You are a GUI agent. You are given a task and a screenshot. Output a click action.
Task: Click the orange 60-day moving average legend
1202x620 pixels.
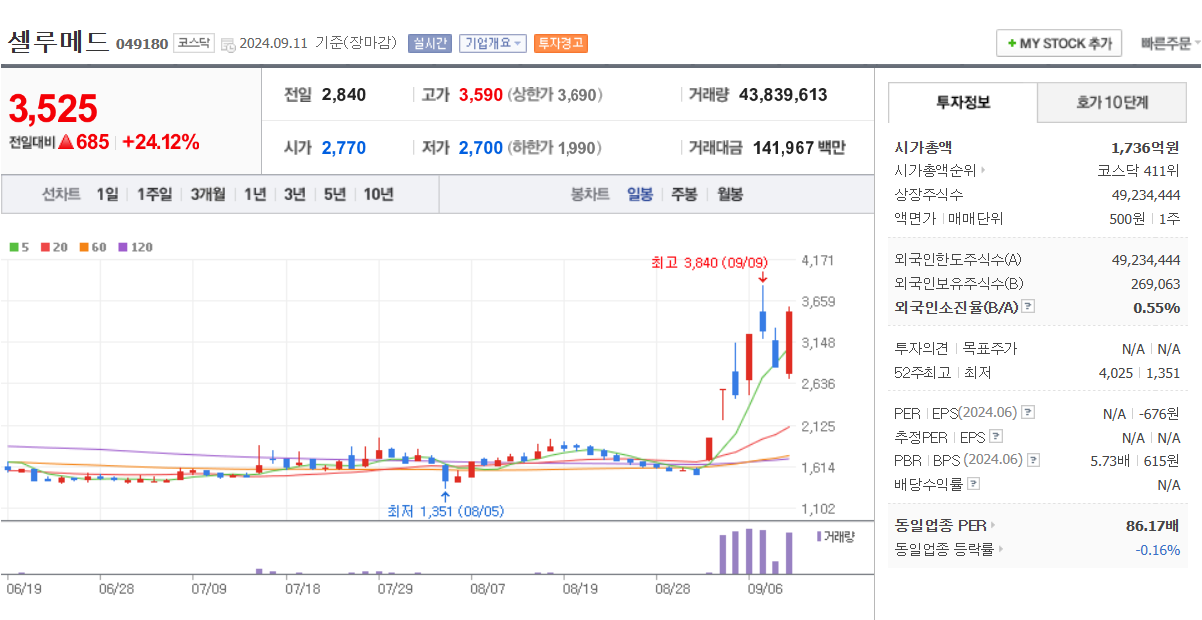tap(93, 247)
